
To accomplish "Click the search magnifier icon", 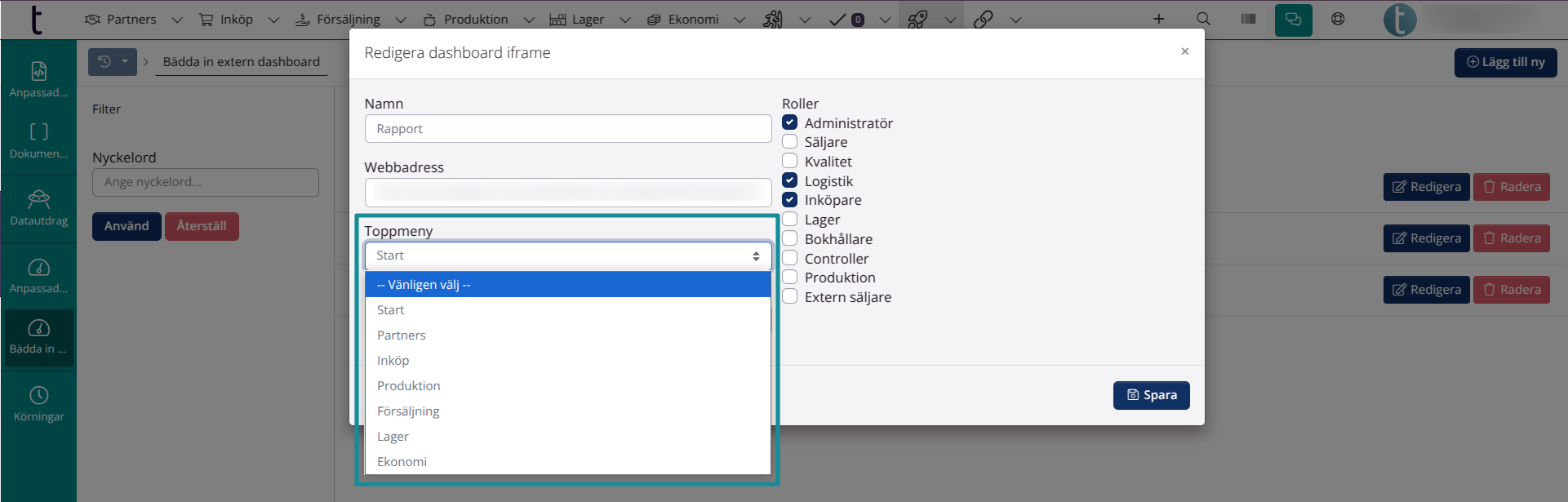I will (1203, 19).
